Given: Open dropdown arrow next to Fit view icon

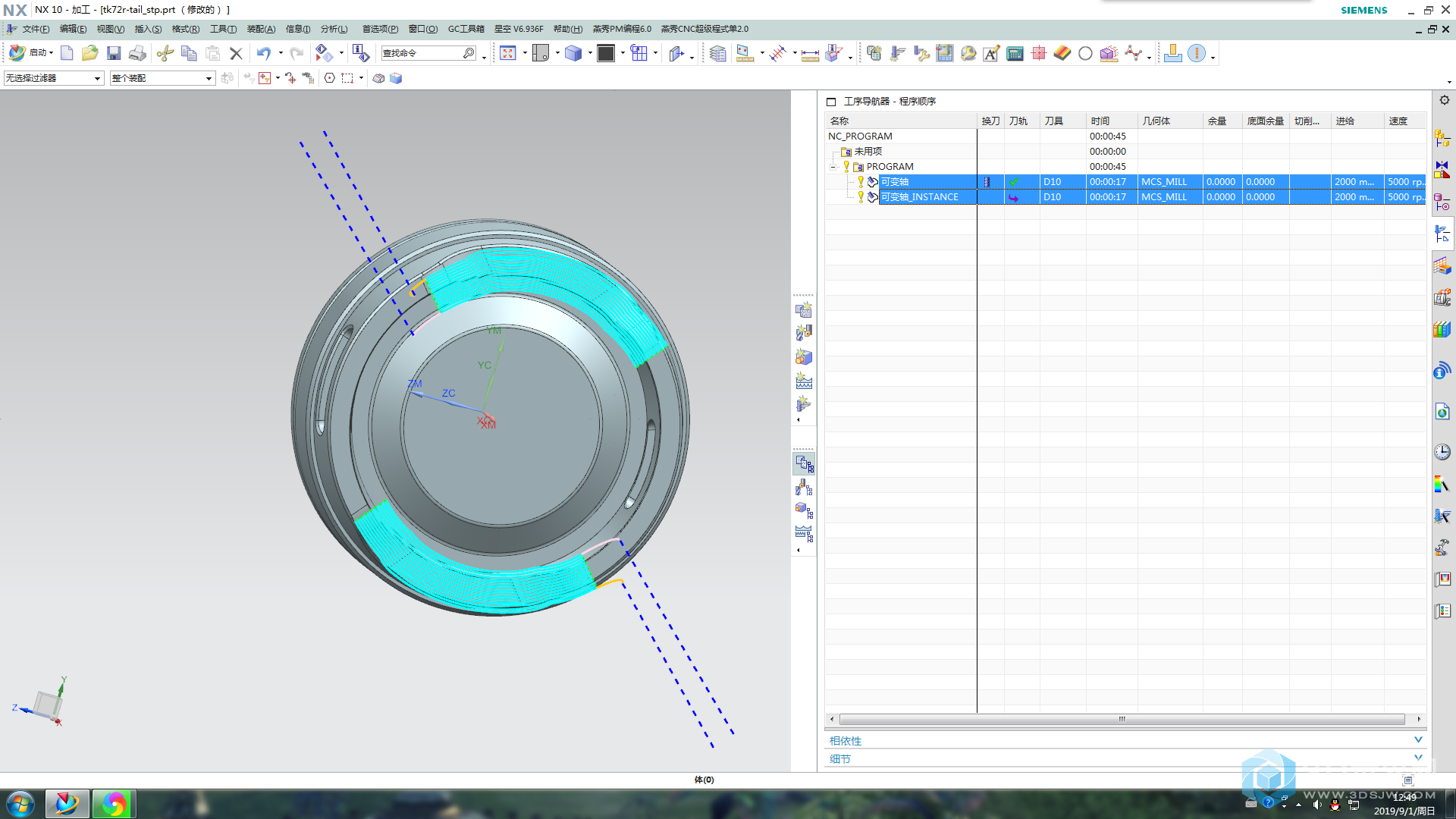Looking at the screenshot, I should coord(524,53).
